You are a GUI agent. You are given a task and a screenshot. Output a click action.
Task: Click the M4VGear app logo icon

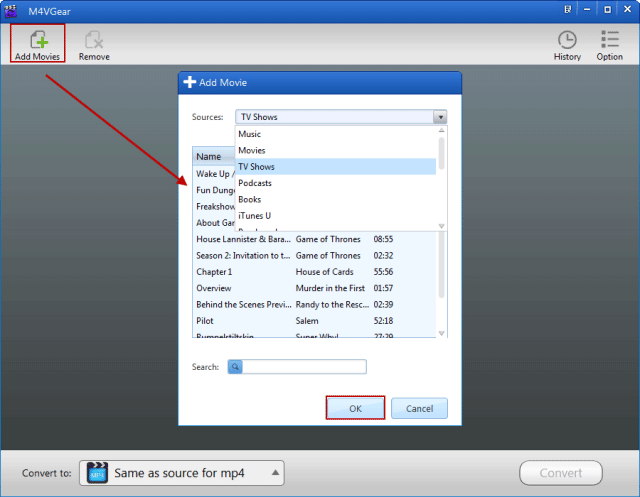coord(11,11)
